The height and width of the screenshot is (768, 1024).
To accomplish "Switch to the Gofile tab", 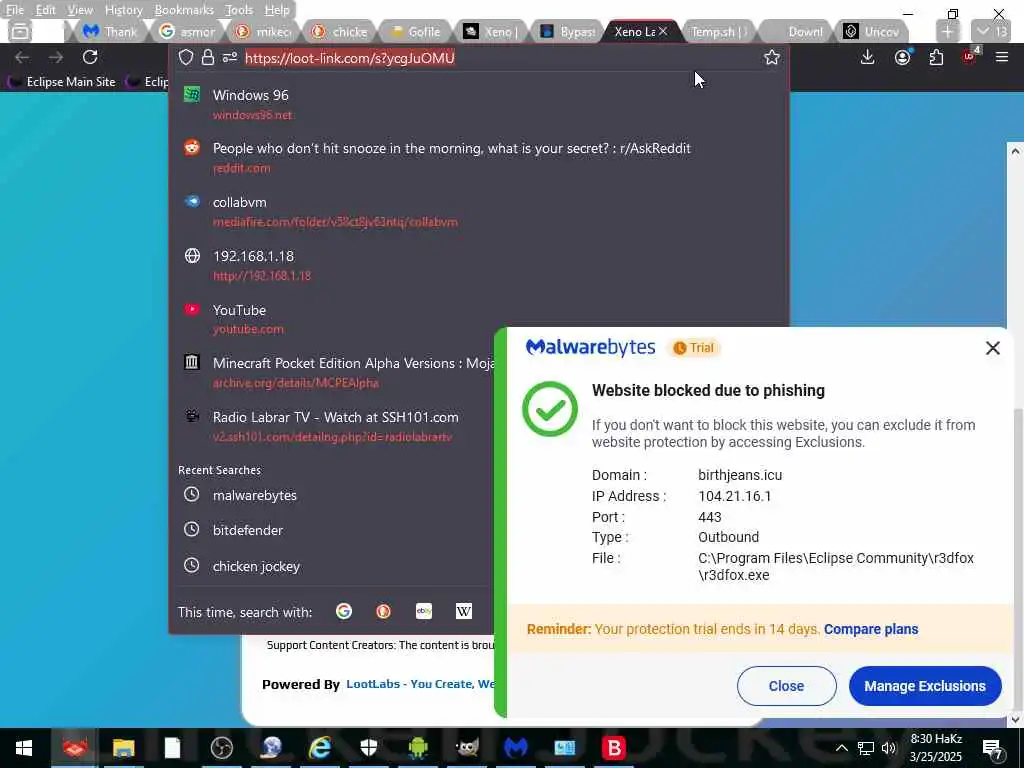I will click(415, 31).
